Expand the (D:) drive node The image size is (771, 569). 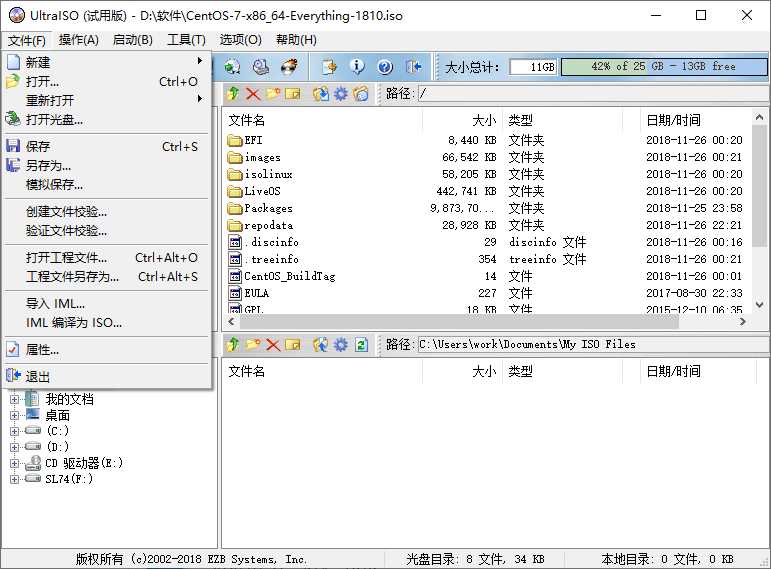click(14, 447)
